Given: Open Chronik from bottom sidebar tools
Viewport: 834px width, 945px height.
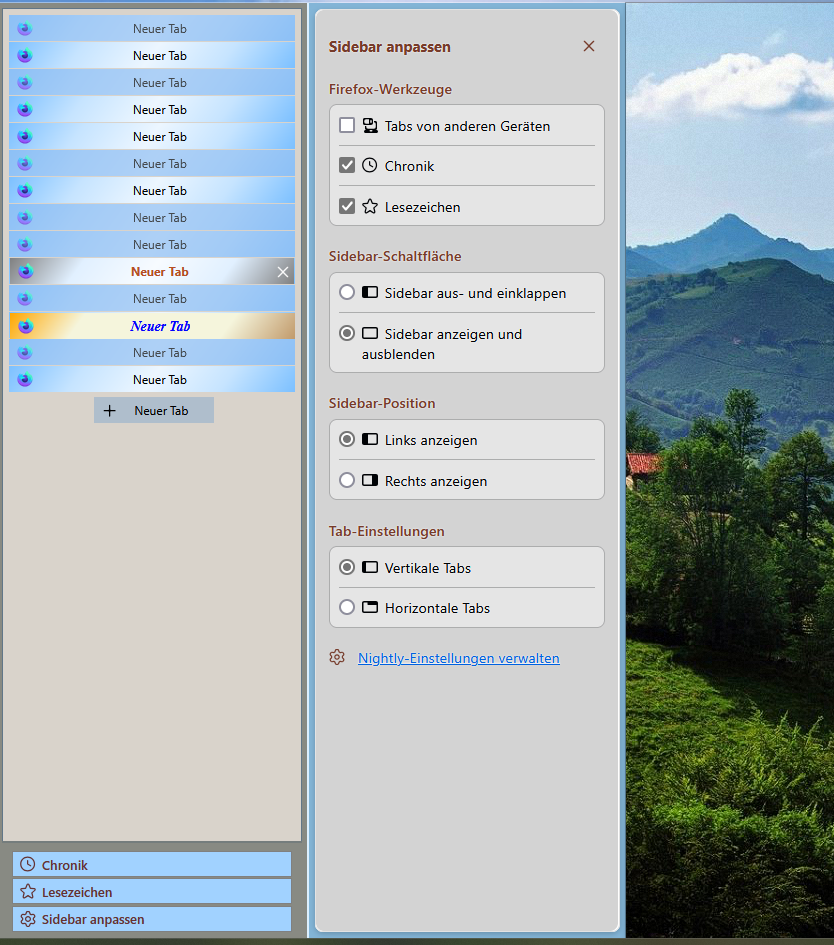Looking at the screenshot, I should (152, 864).
